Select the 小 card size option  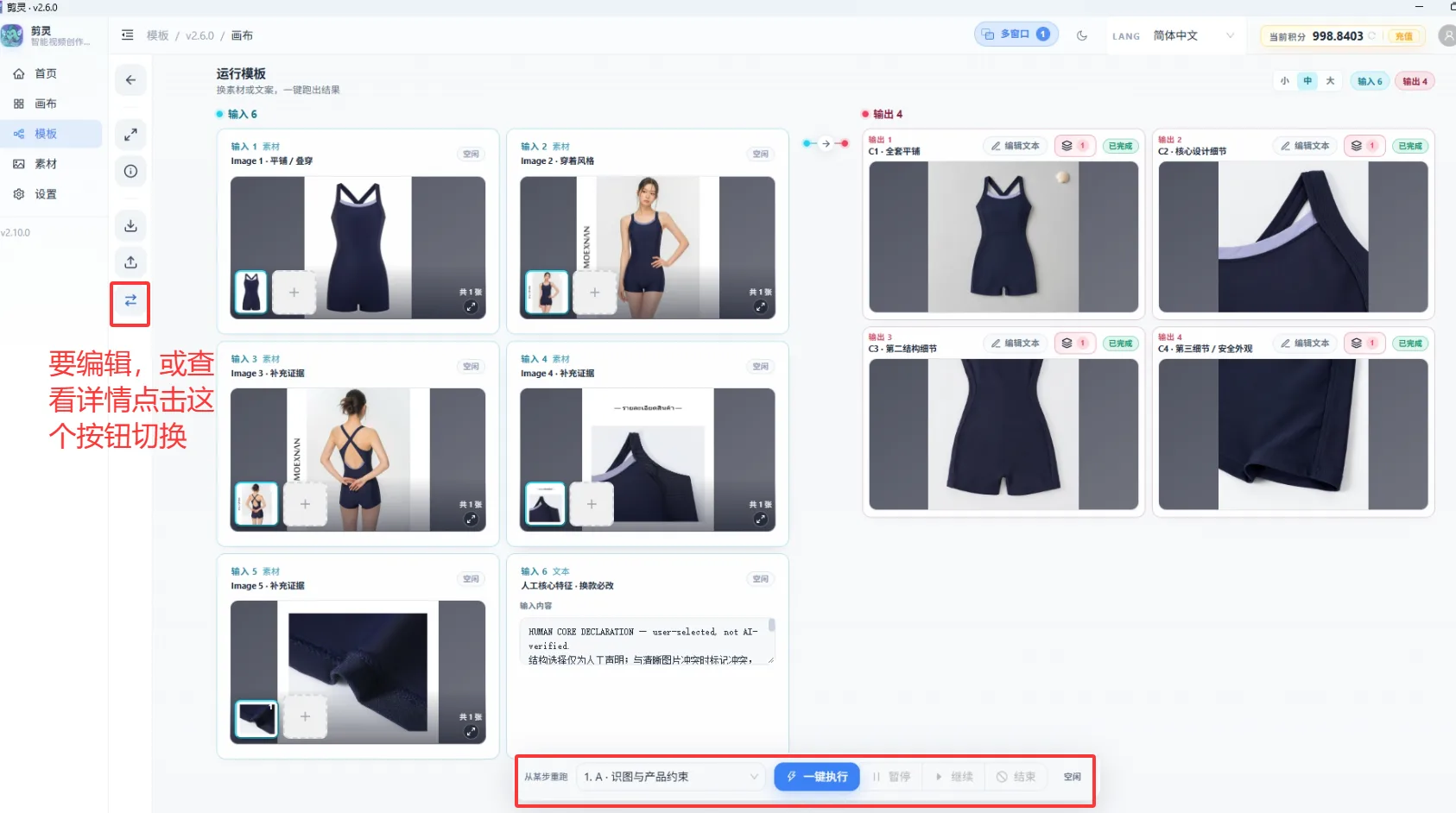click(x=1285, y=81)
